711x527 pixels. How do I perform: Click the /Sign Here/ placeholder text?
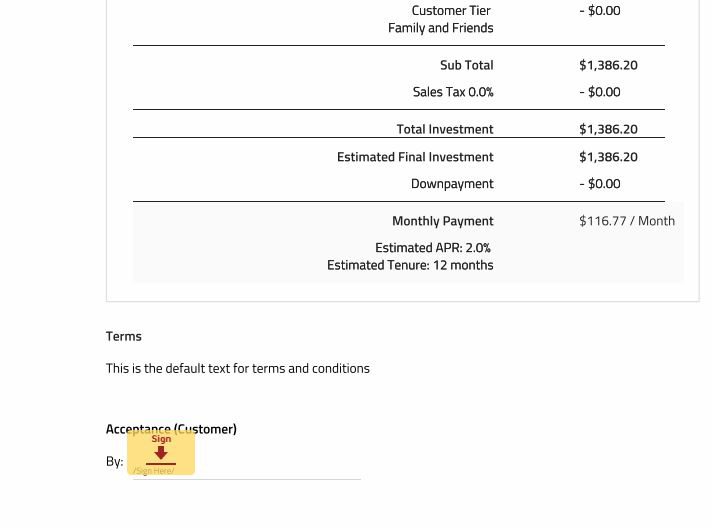[154, 471]
